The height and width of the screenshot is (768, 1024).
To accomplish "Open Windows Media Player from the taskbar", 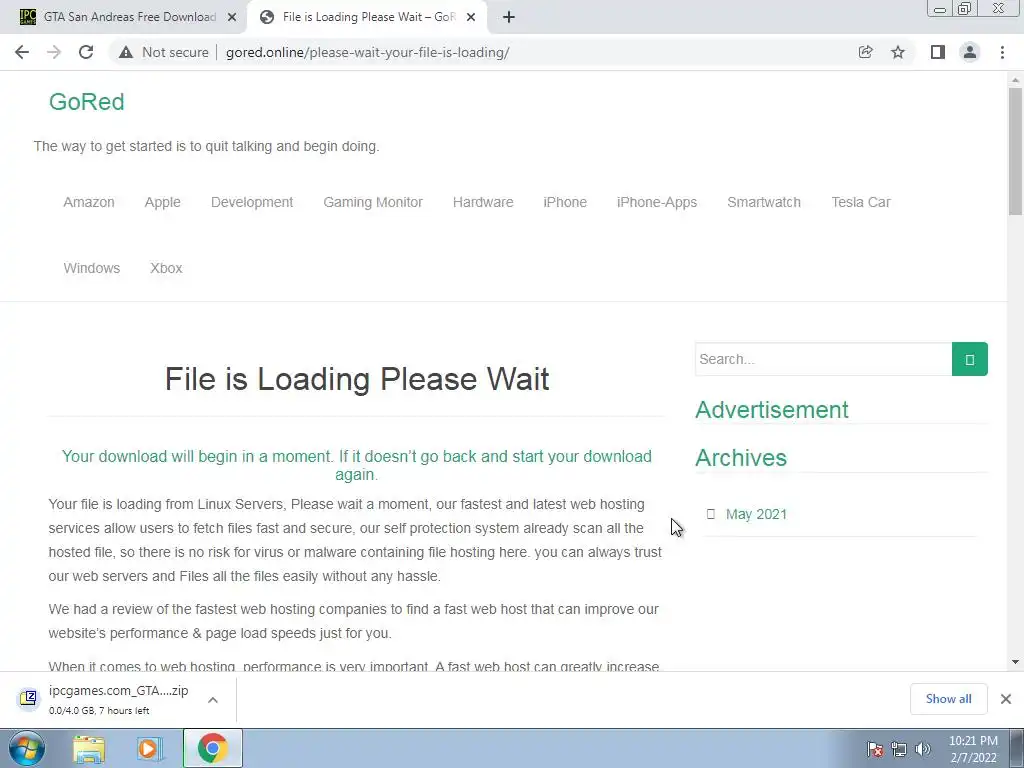I will tap(149, 749).
